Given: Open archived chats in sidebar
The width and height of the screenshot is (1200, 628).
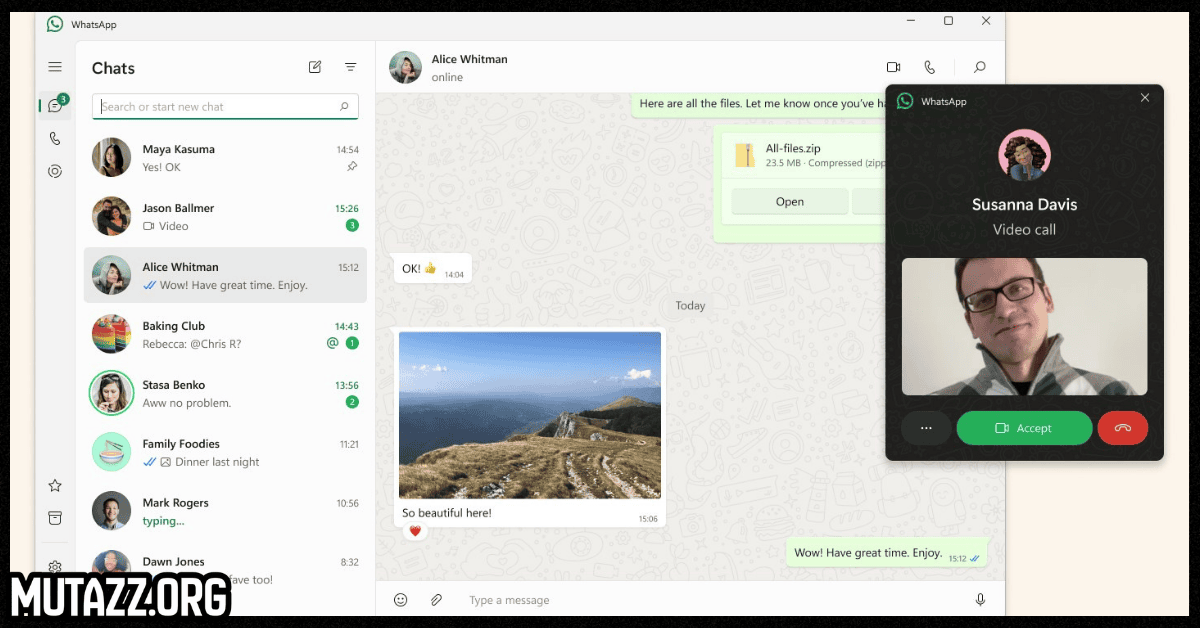Looking at the screenshot, I should 55,518.
